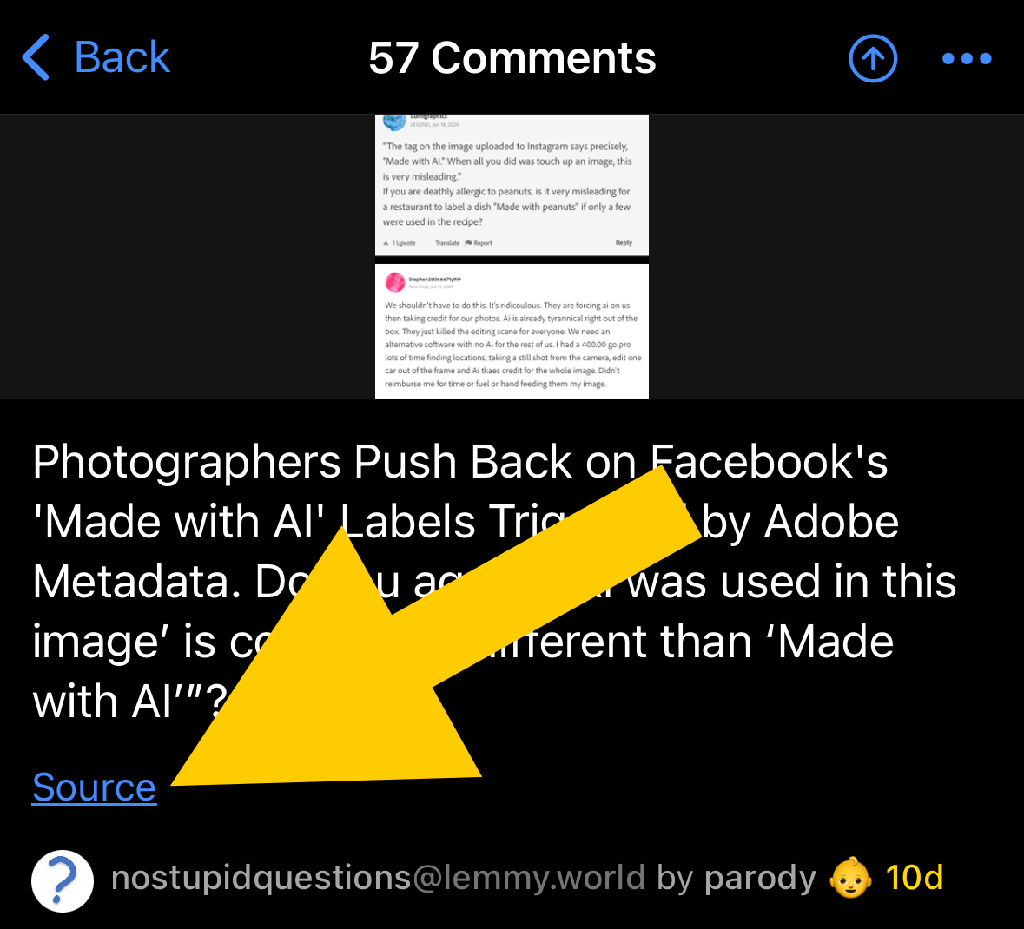Open the post's screenshot image preview
1024x929 pixels.
pyautogui.click(x=512, y=257)
